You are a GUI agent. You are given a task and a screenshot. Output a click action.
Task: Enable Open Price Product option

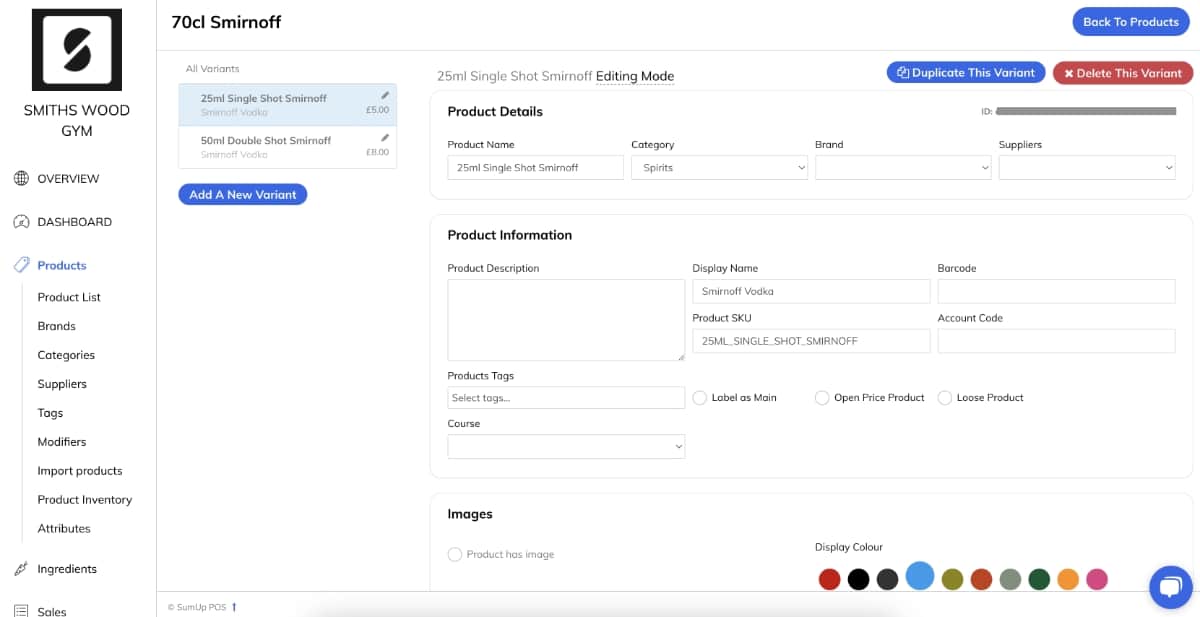(822, 398)
